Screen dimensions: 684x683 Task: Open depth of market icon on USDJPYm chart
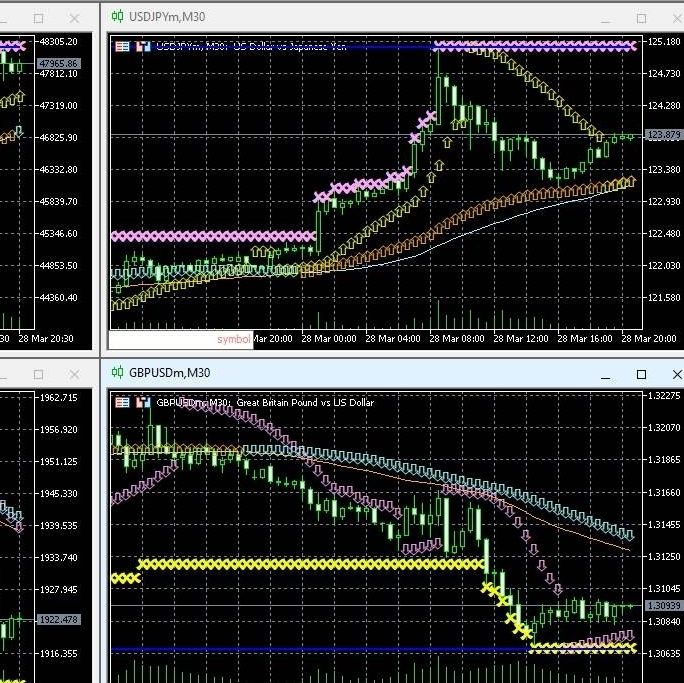(x=143, y=46)
